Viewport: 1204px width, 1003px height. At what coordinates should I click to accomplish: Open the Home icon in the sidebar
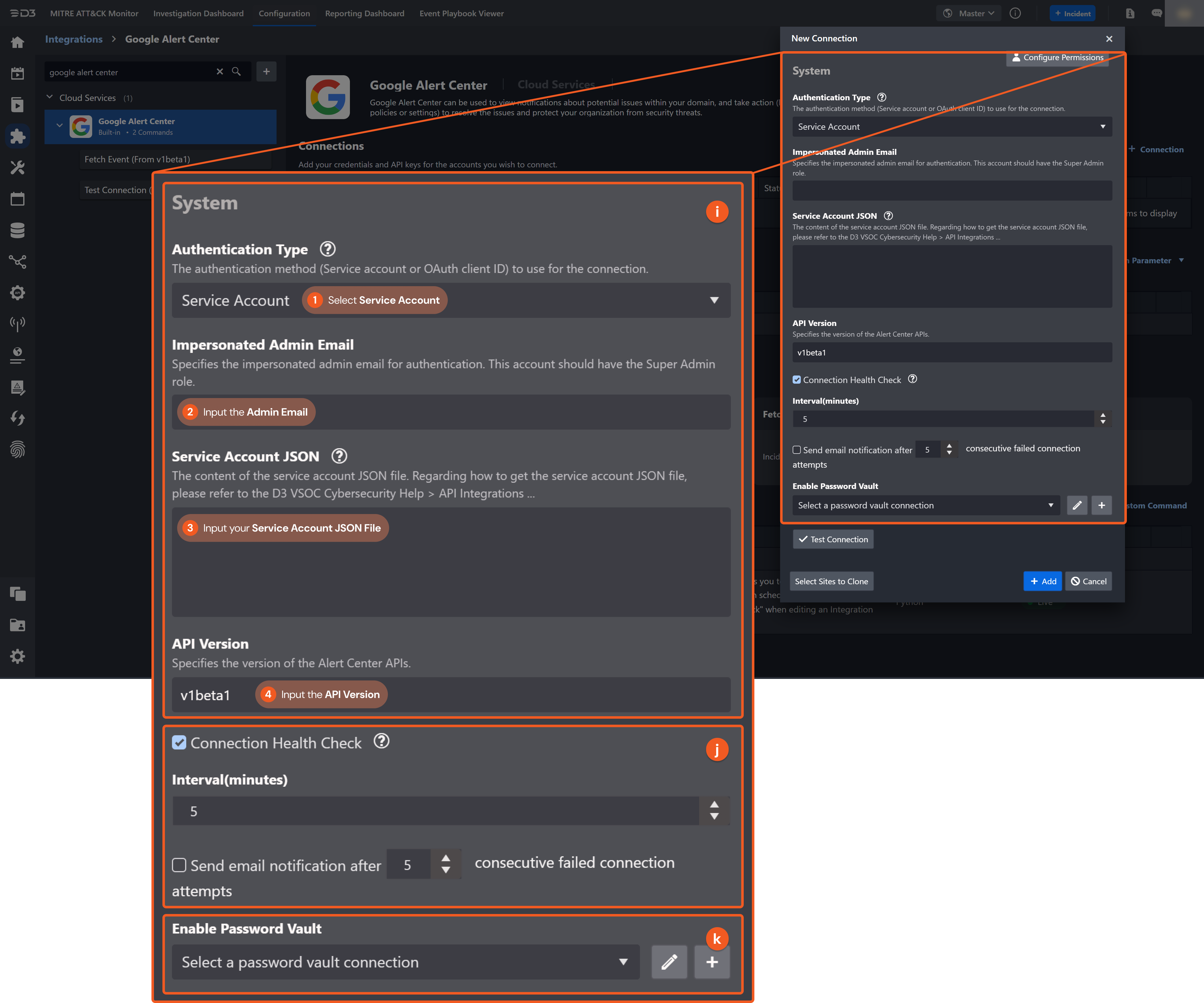tap(18, 42)
